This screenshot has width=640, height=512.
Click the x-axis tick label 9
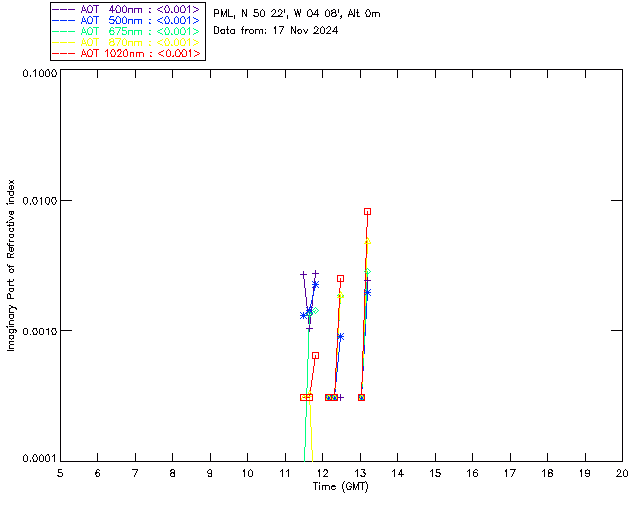(210, 473)
